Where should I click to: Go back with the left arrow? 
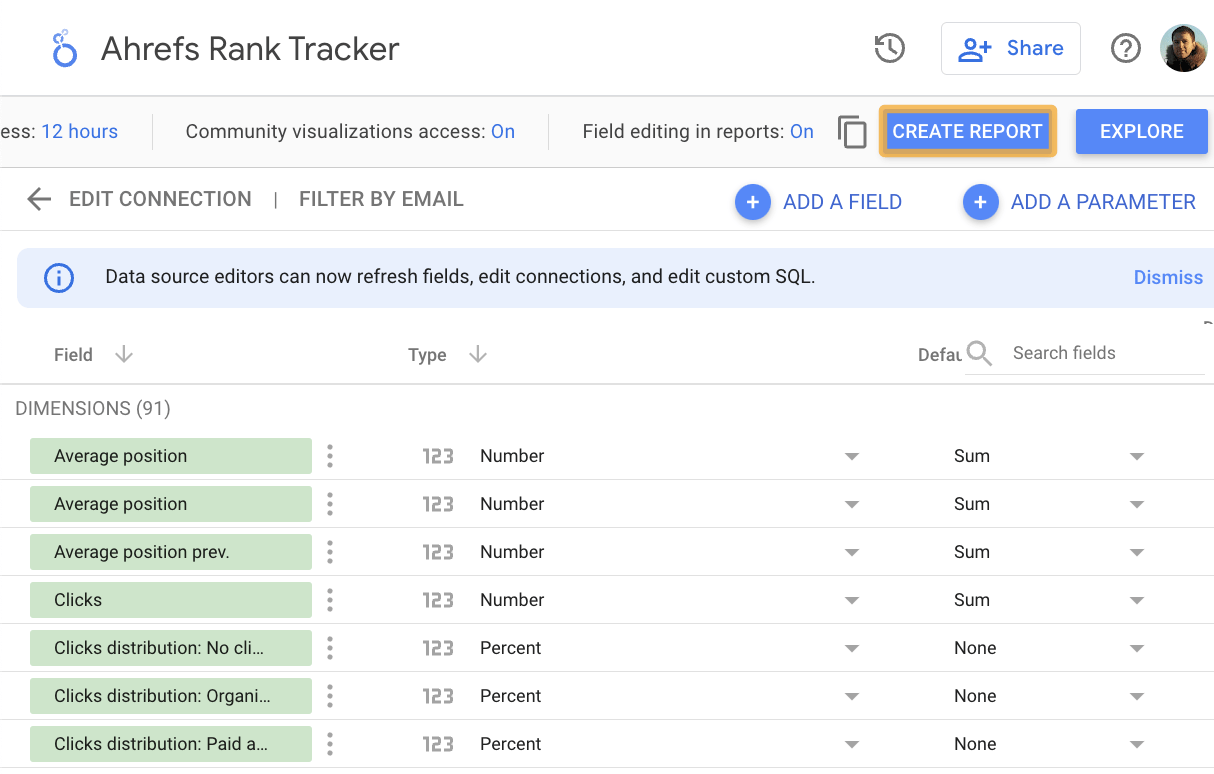38,199
